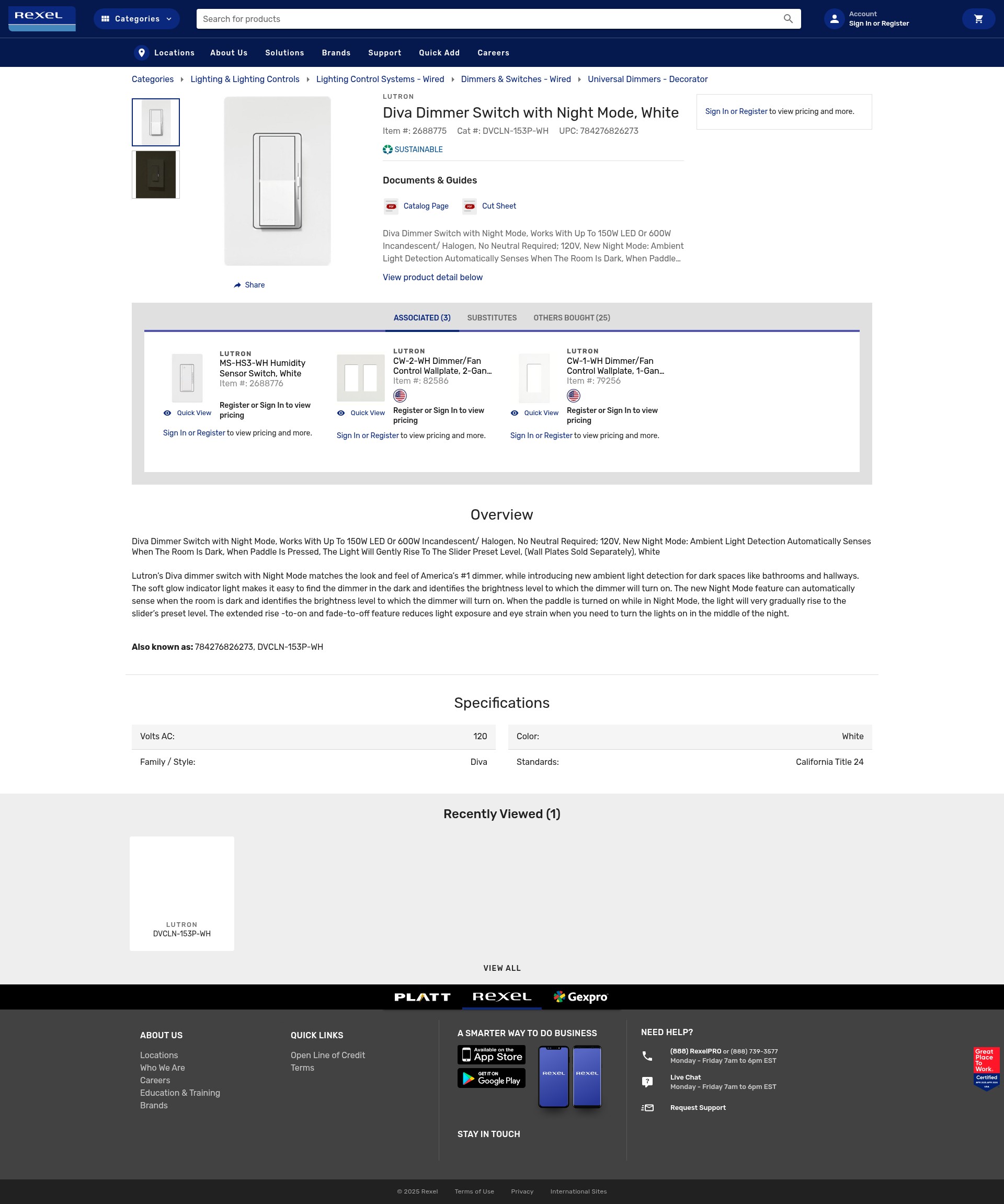Open Dimmers & Switches - Wired breadcrumb

coord(516,79)
